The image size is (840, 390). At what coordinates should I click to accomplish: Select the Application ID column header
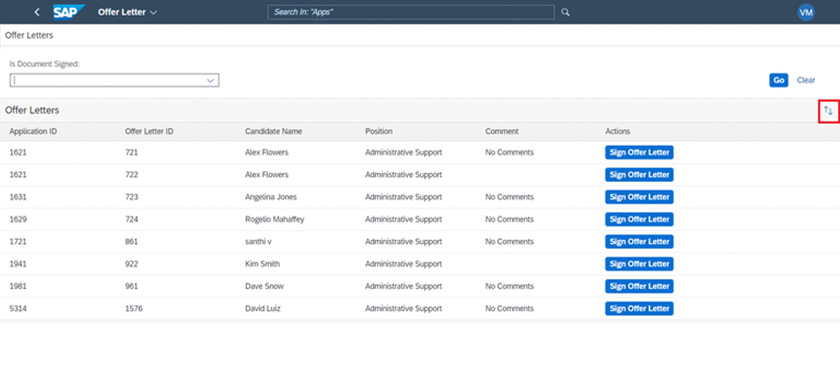[x=33, y=131]
